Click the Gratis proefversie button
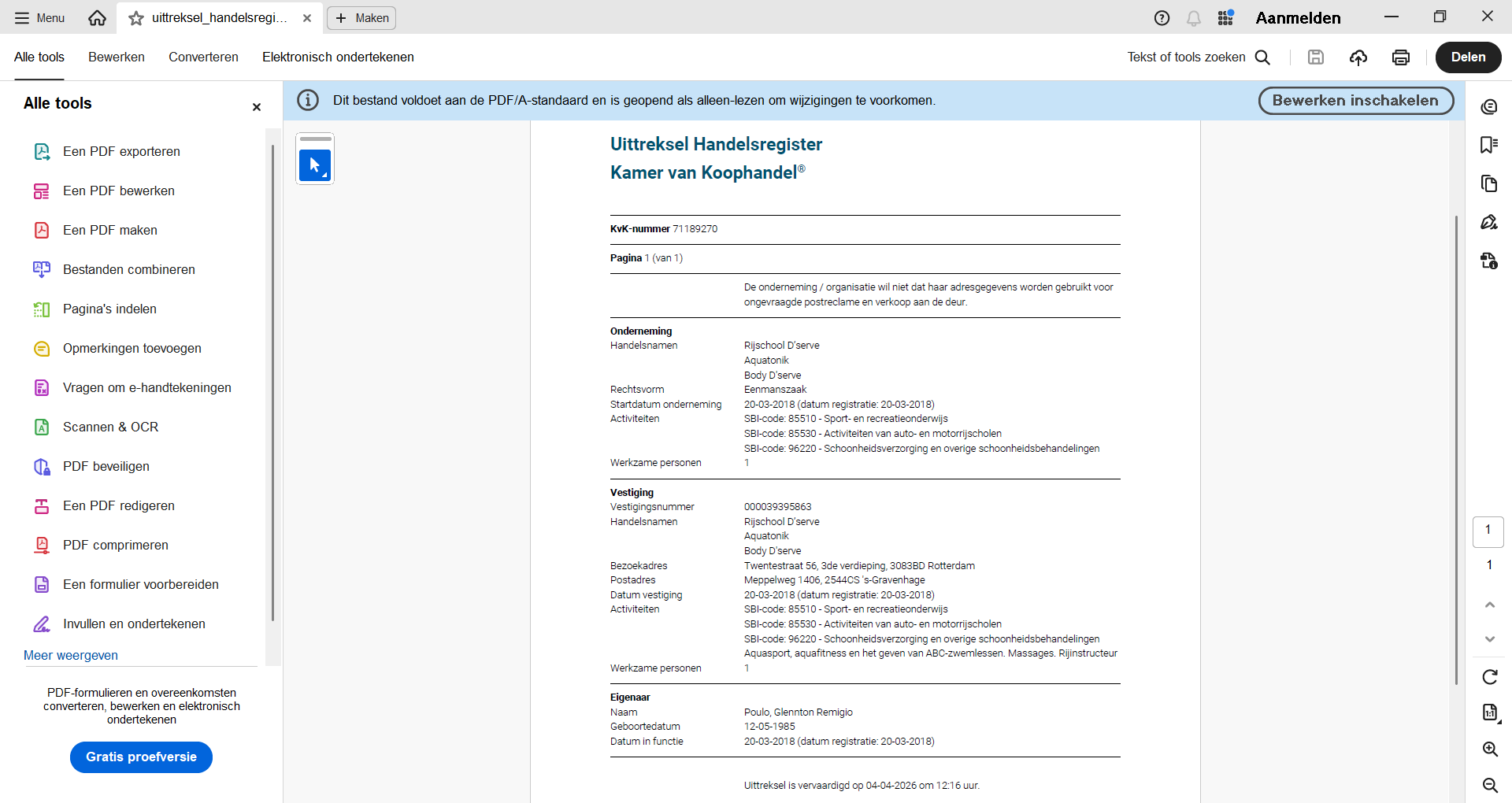The image size is (1512, 803). [141, 757]
